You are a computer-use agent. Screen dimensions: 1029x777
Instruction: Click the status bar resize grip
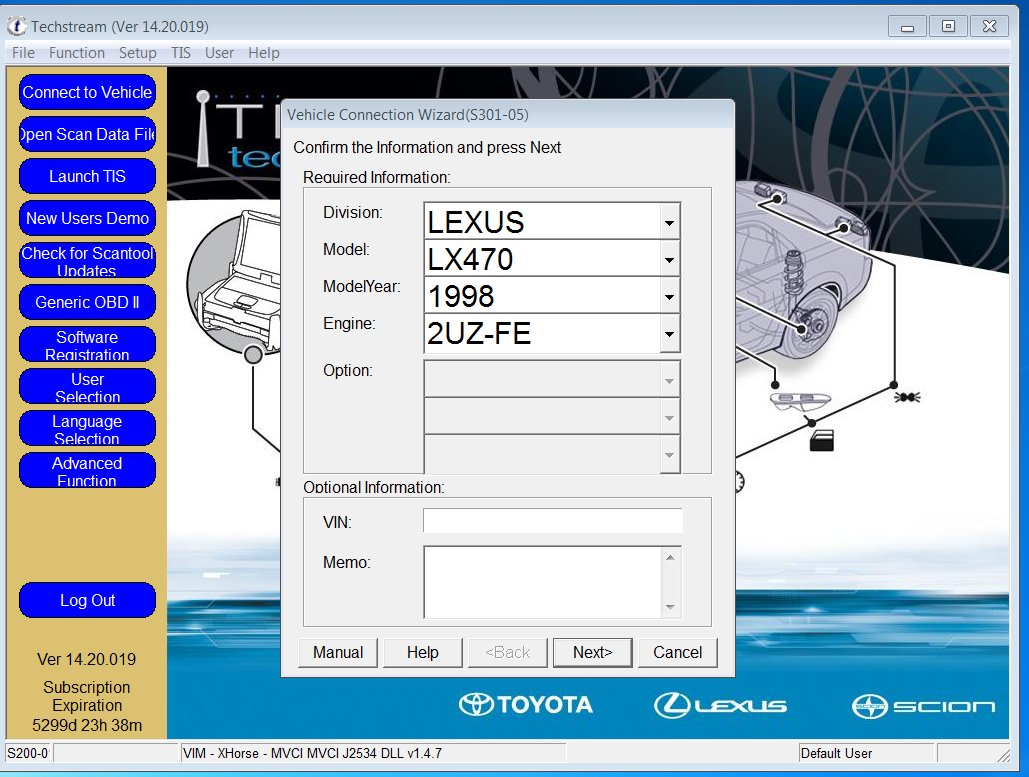point(1003,755)
